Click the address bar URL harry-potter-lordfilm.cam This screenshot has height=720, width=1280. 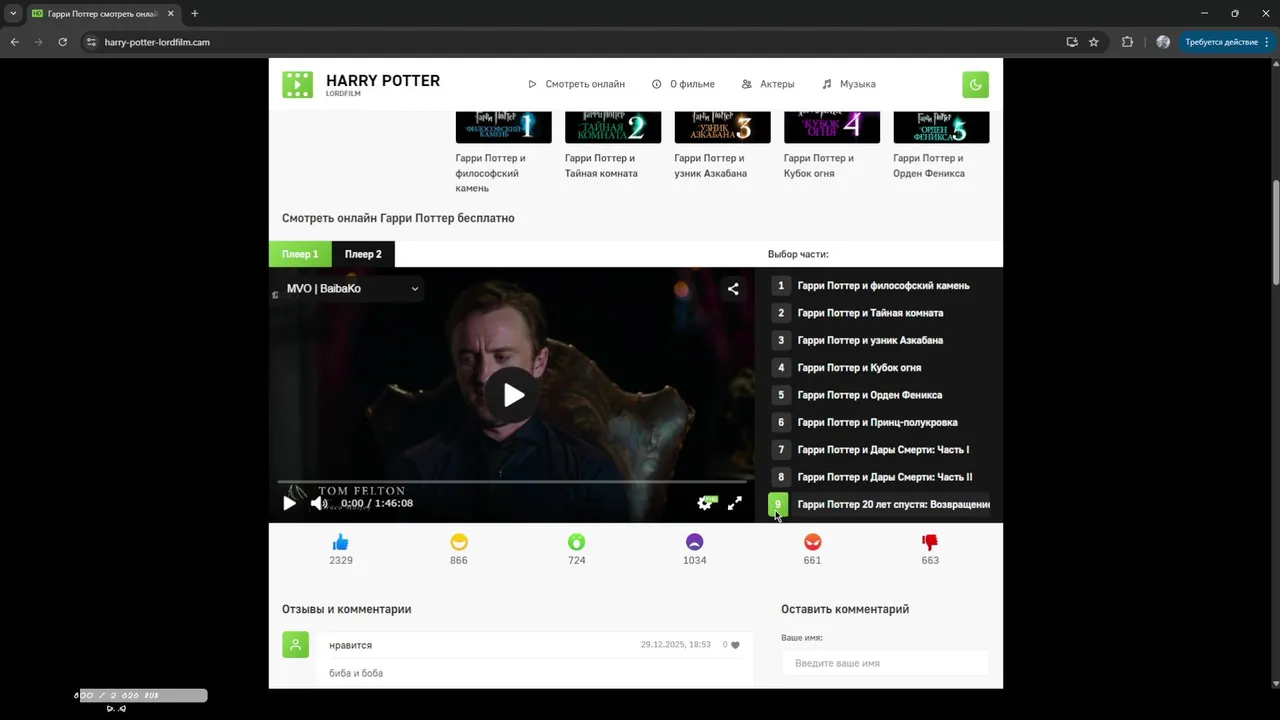coord(157,42)
